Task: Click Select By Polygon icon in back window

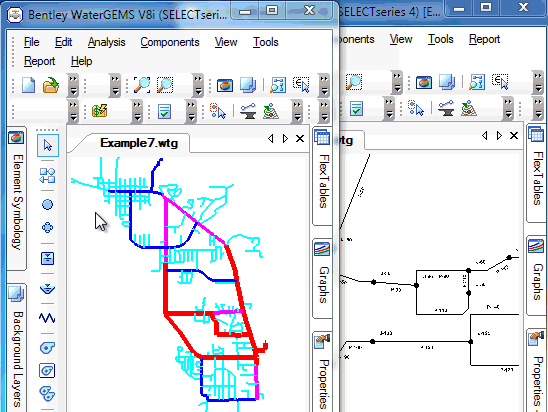Action: (500, 82)
